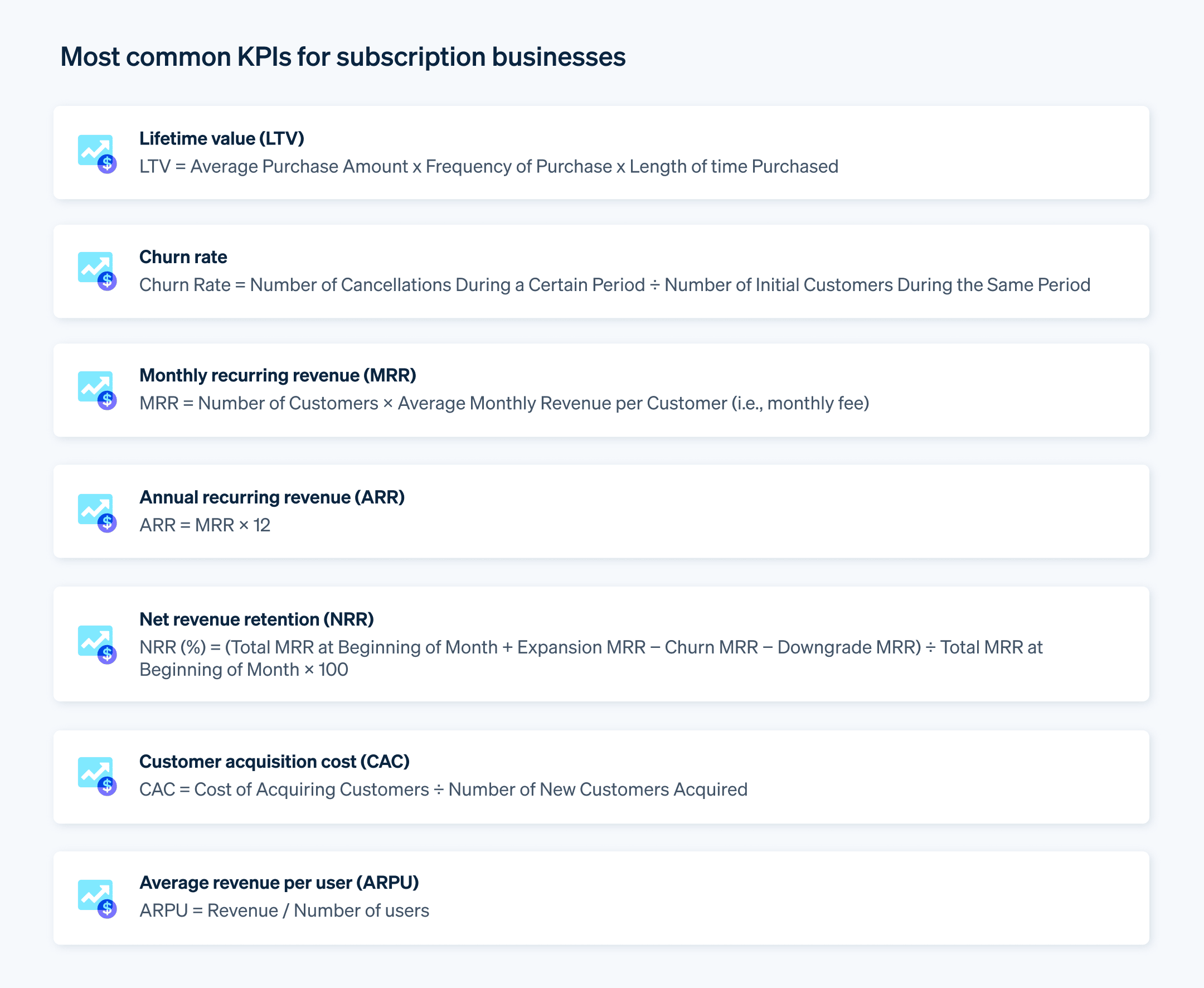Select the CAC formula line
This screenshot has height=988, width=1204.
point(443,790)
